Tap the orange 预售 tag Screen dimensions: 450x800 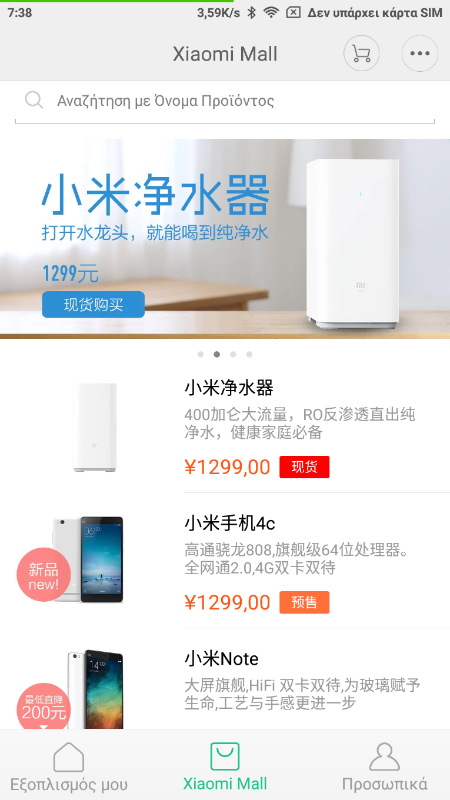(304, 603)
